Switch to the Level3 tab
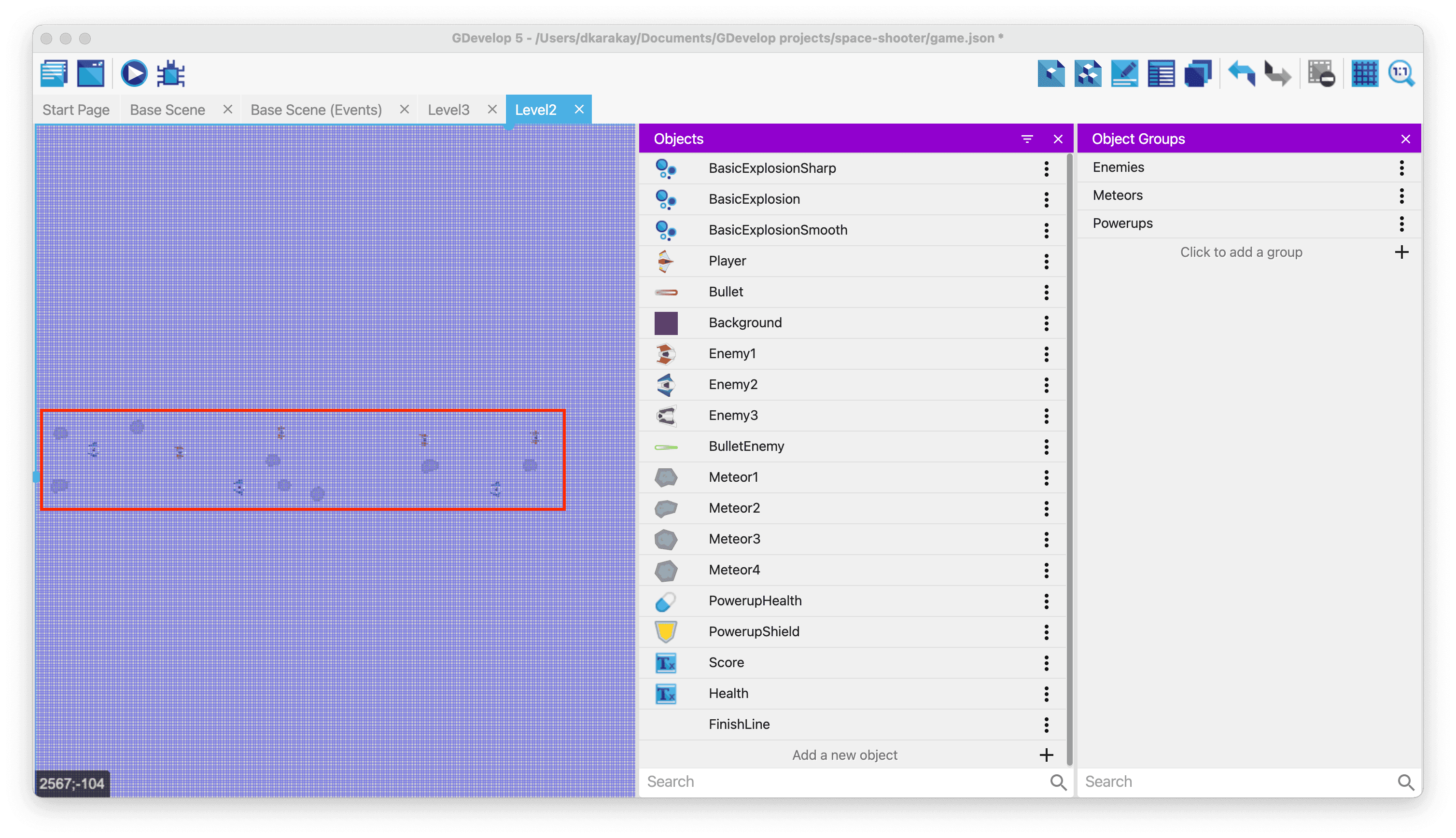This screenshot has width=1456, height=838. pos(448,110)
